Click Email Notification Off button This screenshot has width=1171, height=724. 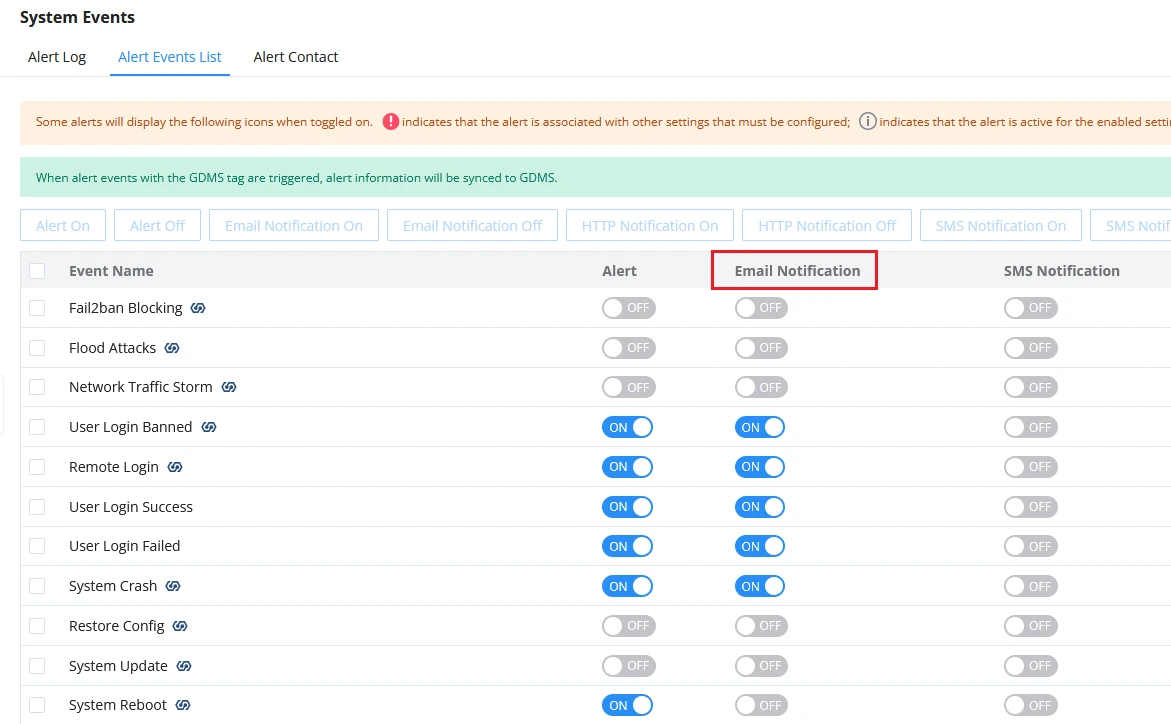[x=473, y=226]
